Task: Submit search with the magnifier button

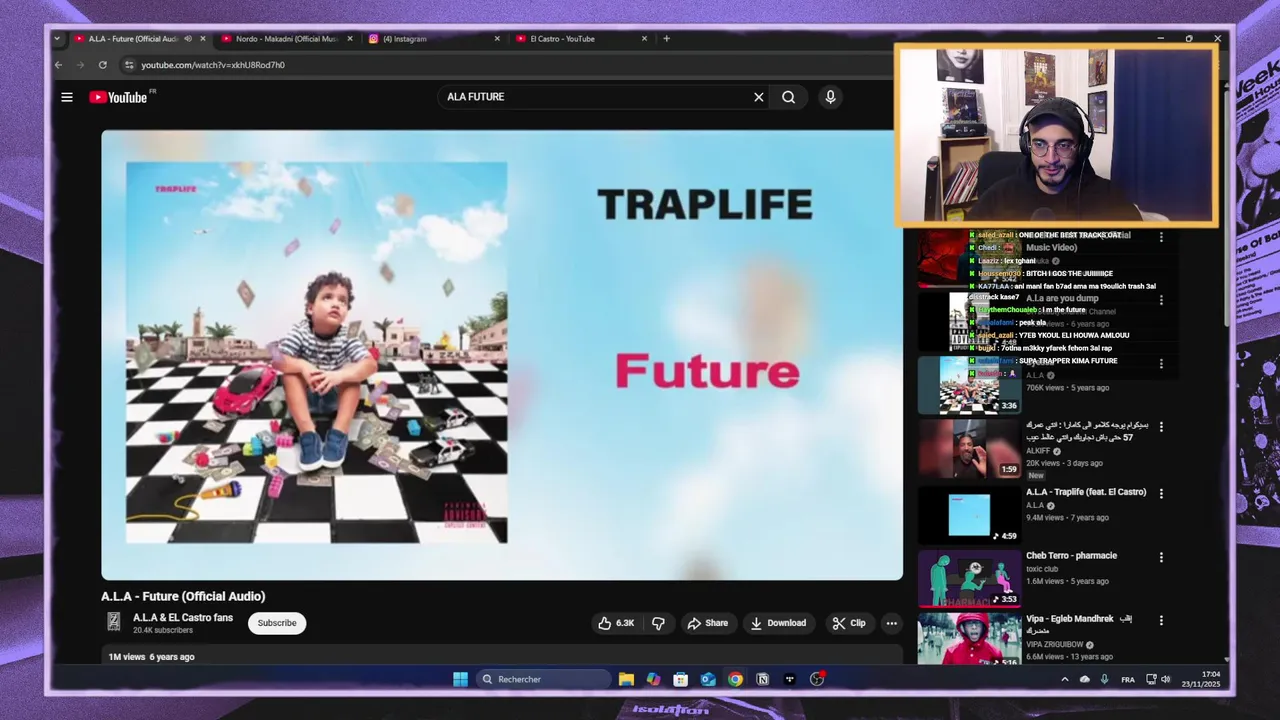Action: (789, 97)
